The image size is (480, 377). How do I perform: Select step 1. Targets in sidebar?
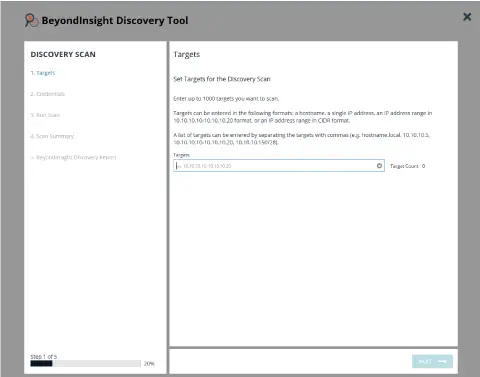point(43,73)
